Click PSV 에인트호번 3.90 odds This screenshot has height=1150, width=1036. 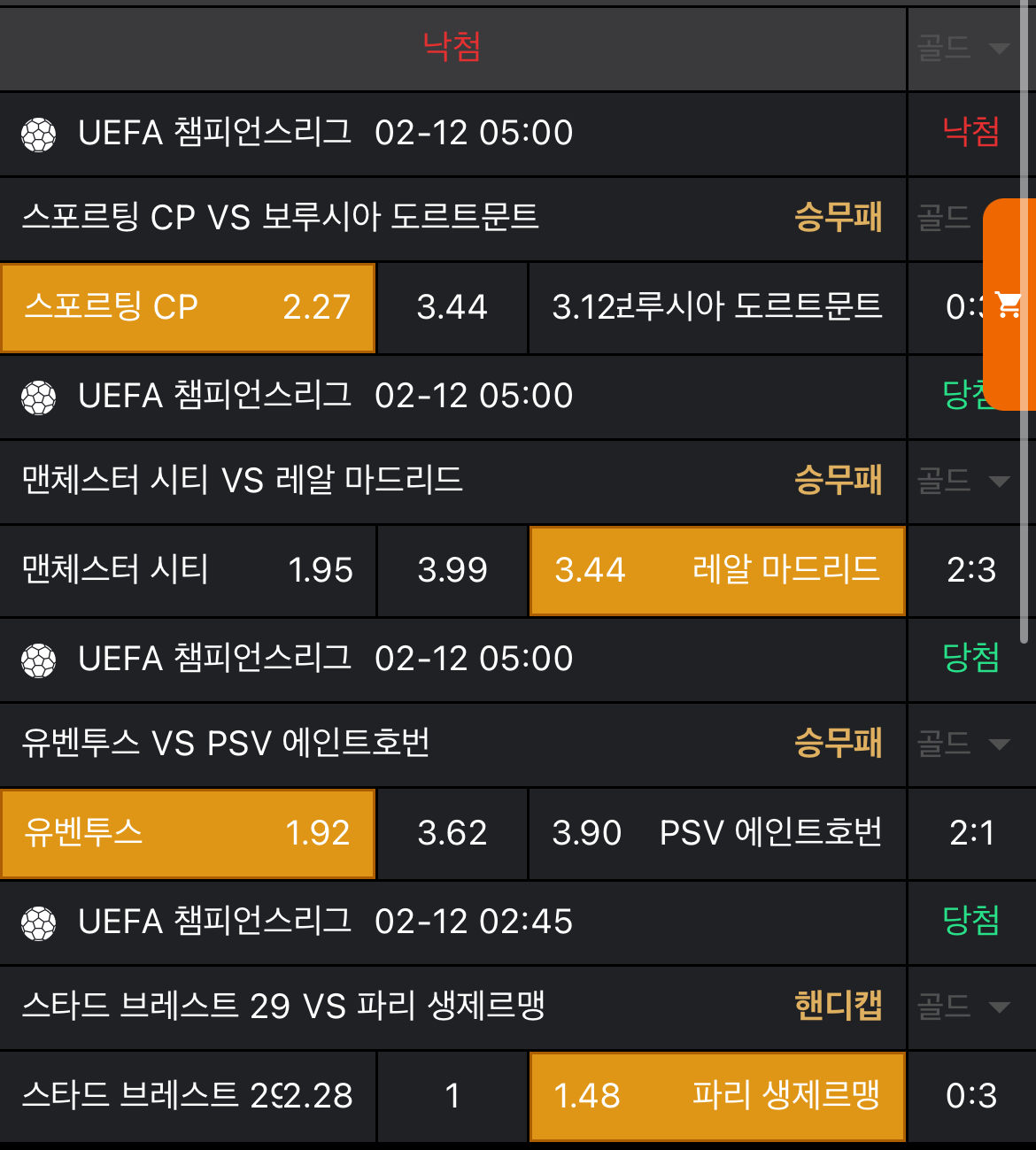(x=717, y=833)
